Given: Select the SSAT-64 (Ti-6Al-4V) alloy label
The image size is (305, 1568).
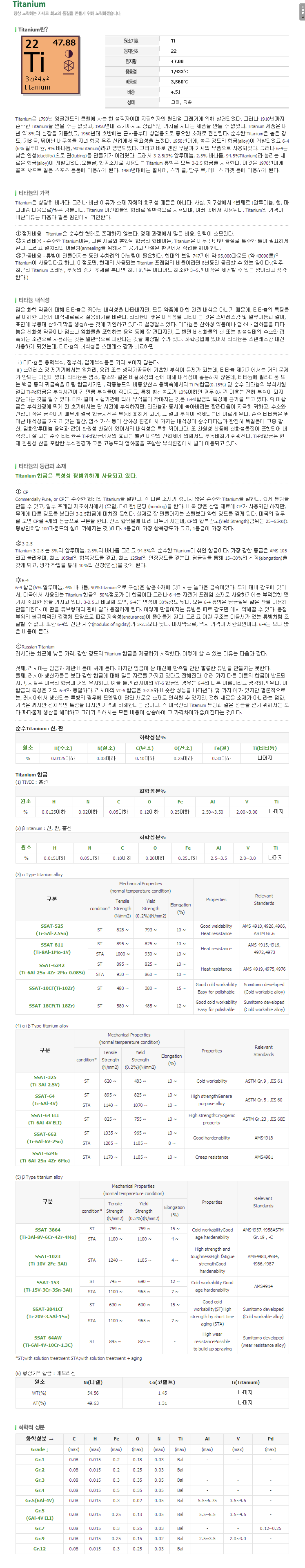Looking at the screenshot, I should click(45, 1099).
